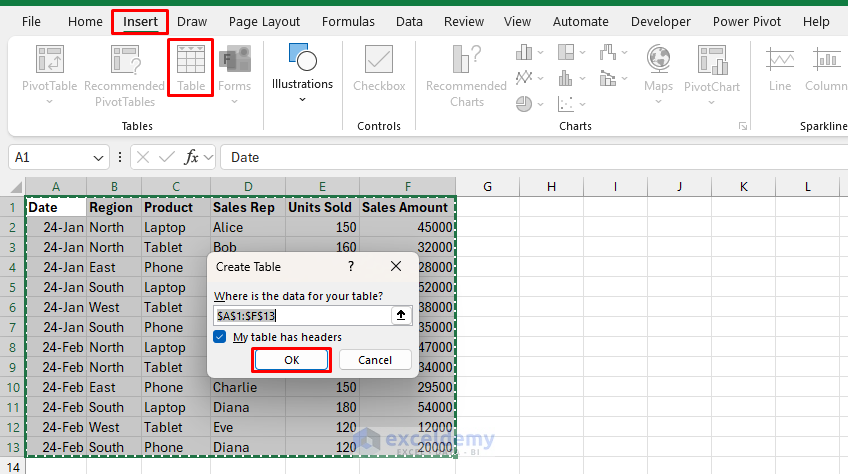Click the table range input field
Screen dimensions: 848x474
pyautogui.click(x=302, y=315)
